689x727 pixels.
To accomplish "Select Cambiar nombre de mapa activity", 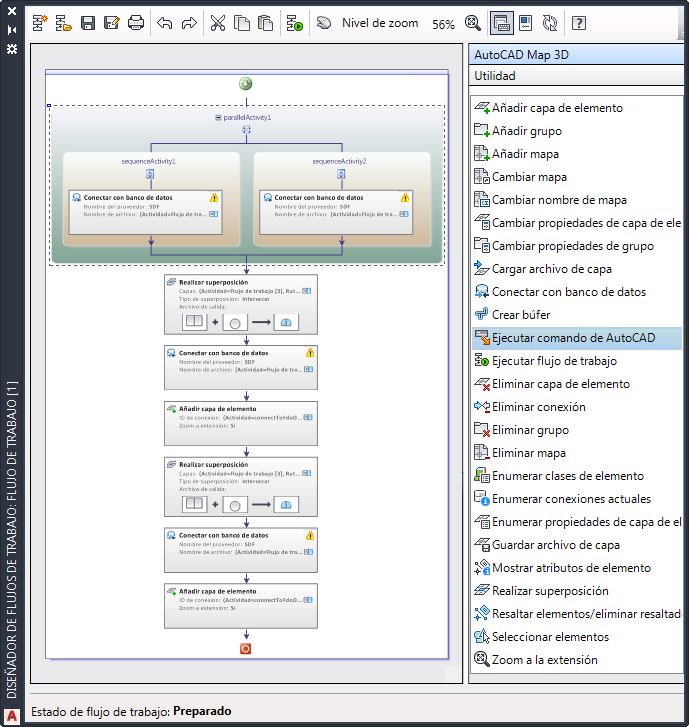I will click(577, 200).
